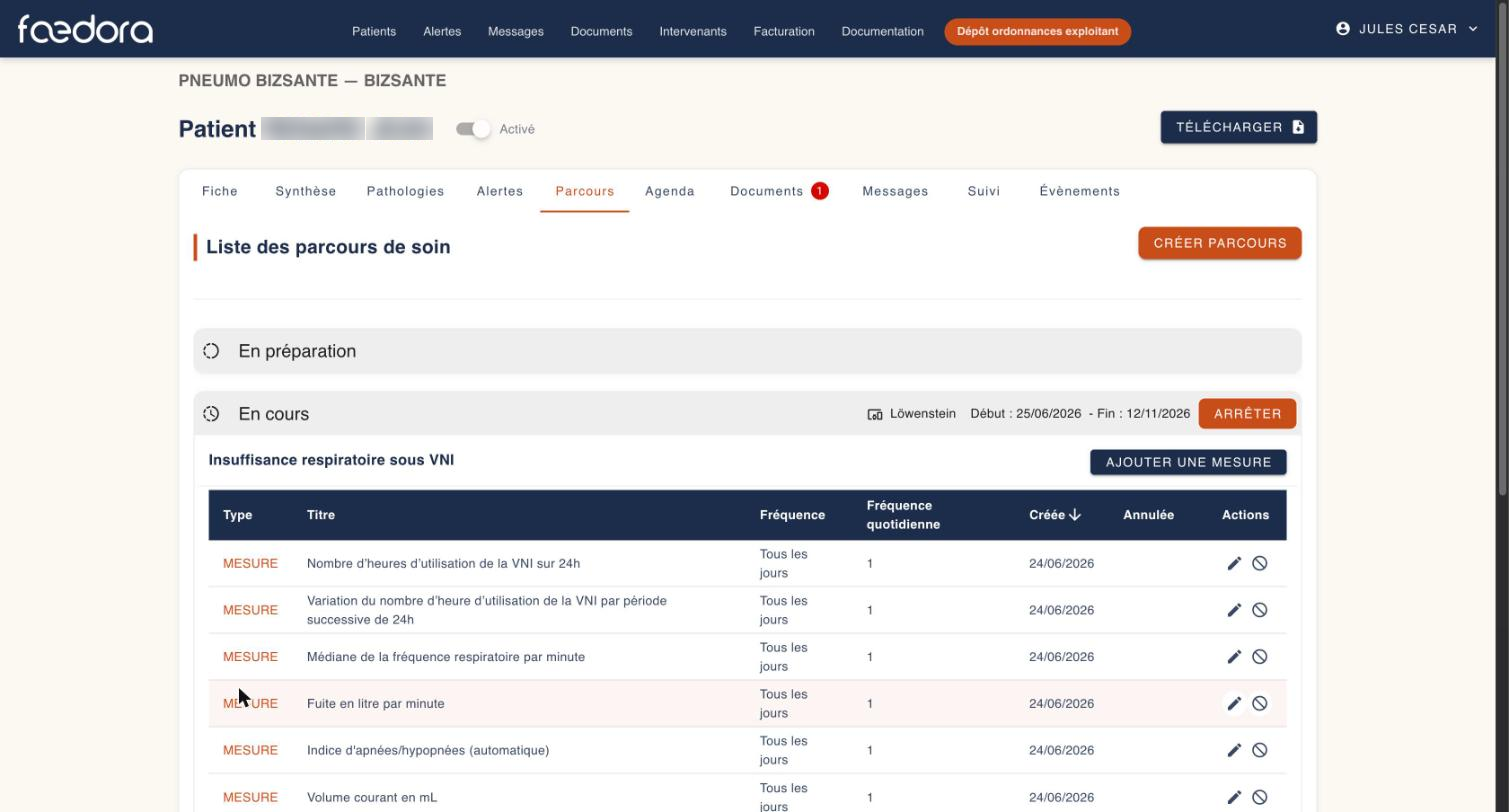This screenshot has height=812, width=1509.
Task: Click the TÉLÉCHARGER button
Action: (1239, 127)
